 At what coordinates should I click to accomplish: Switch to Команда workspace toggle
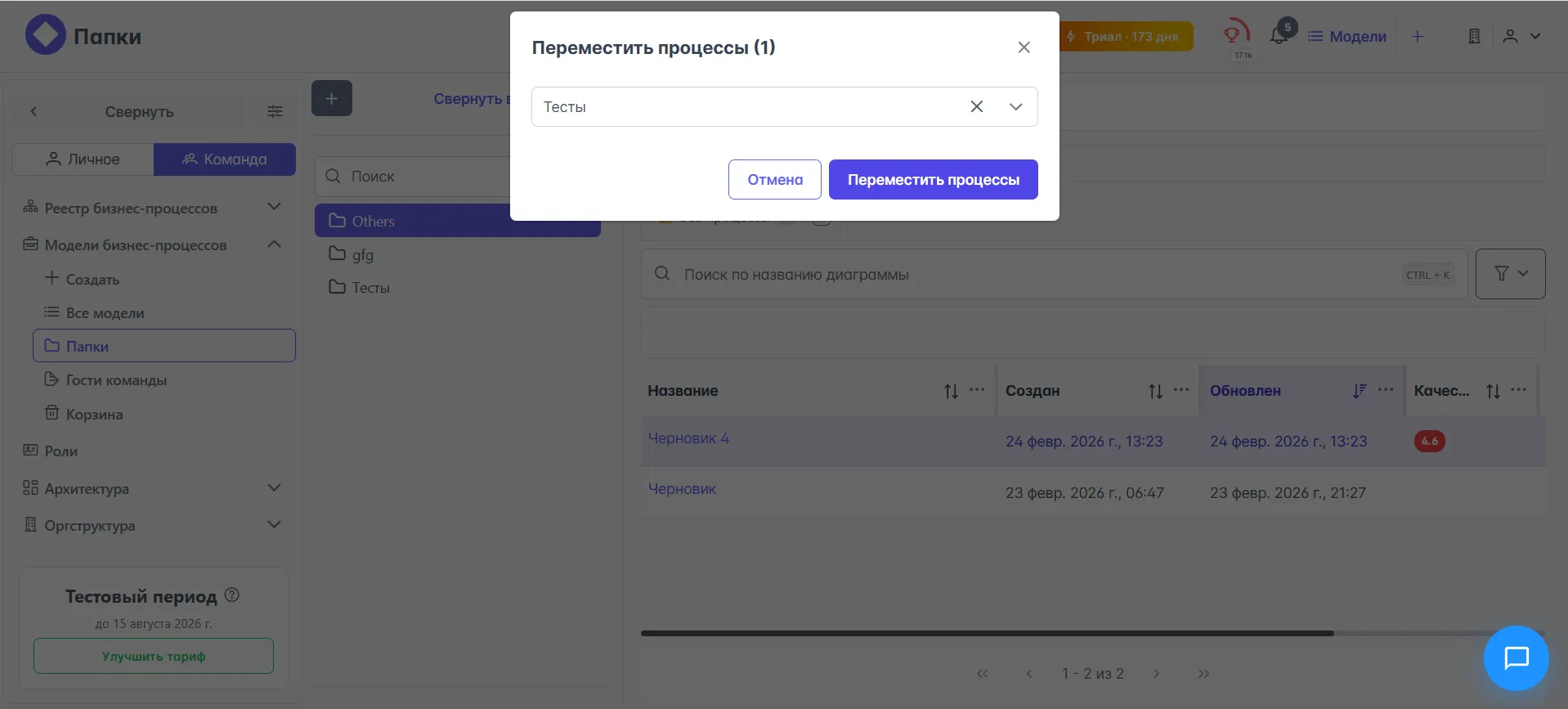point(225,159)
